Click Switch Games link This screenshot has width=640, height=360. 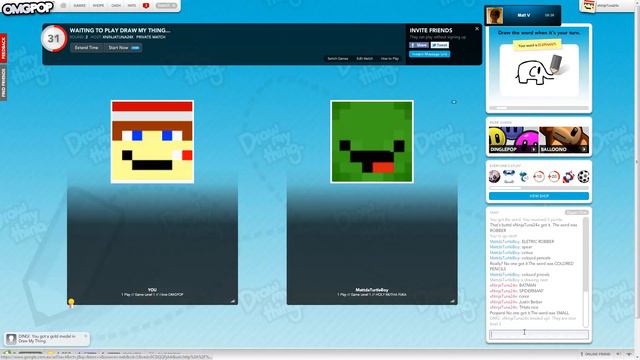click(338, 59)
